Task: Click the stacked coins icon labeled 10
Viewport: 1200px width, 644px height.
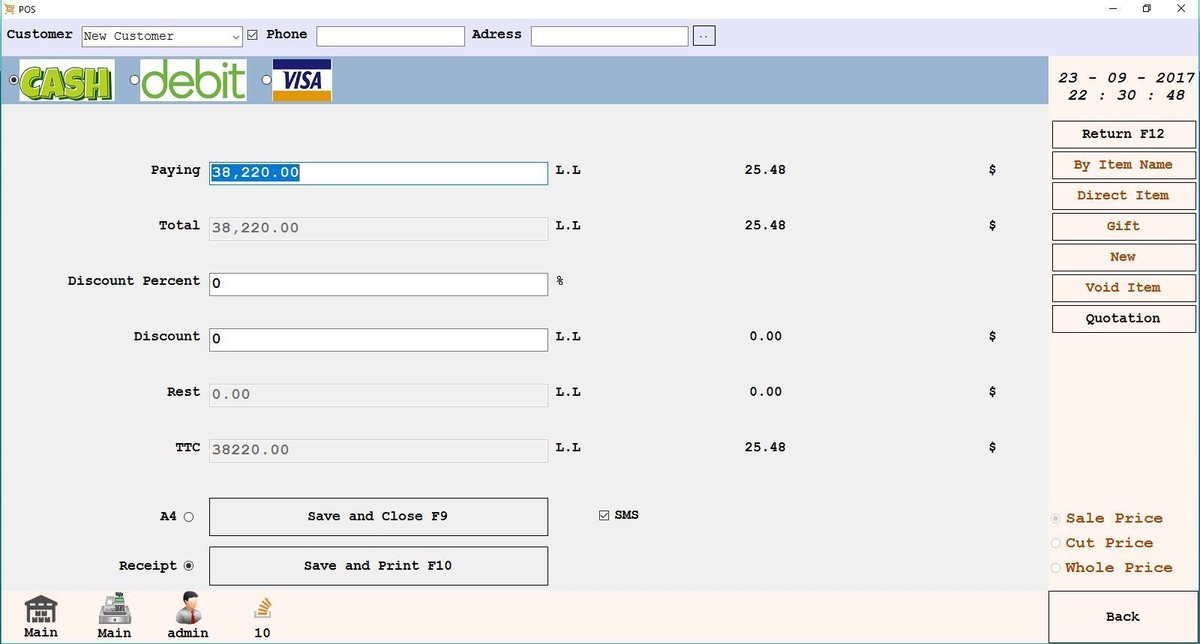Action: [262, 609]
